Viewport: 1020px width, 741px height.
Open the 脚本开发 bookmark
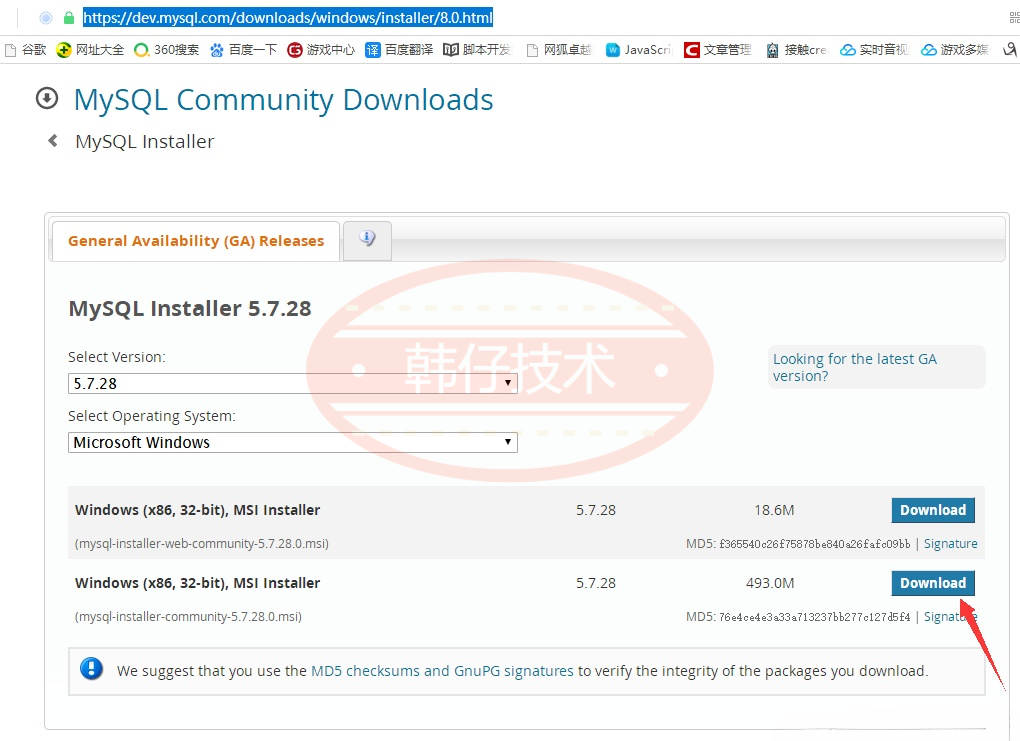[477, 50]
